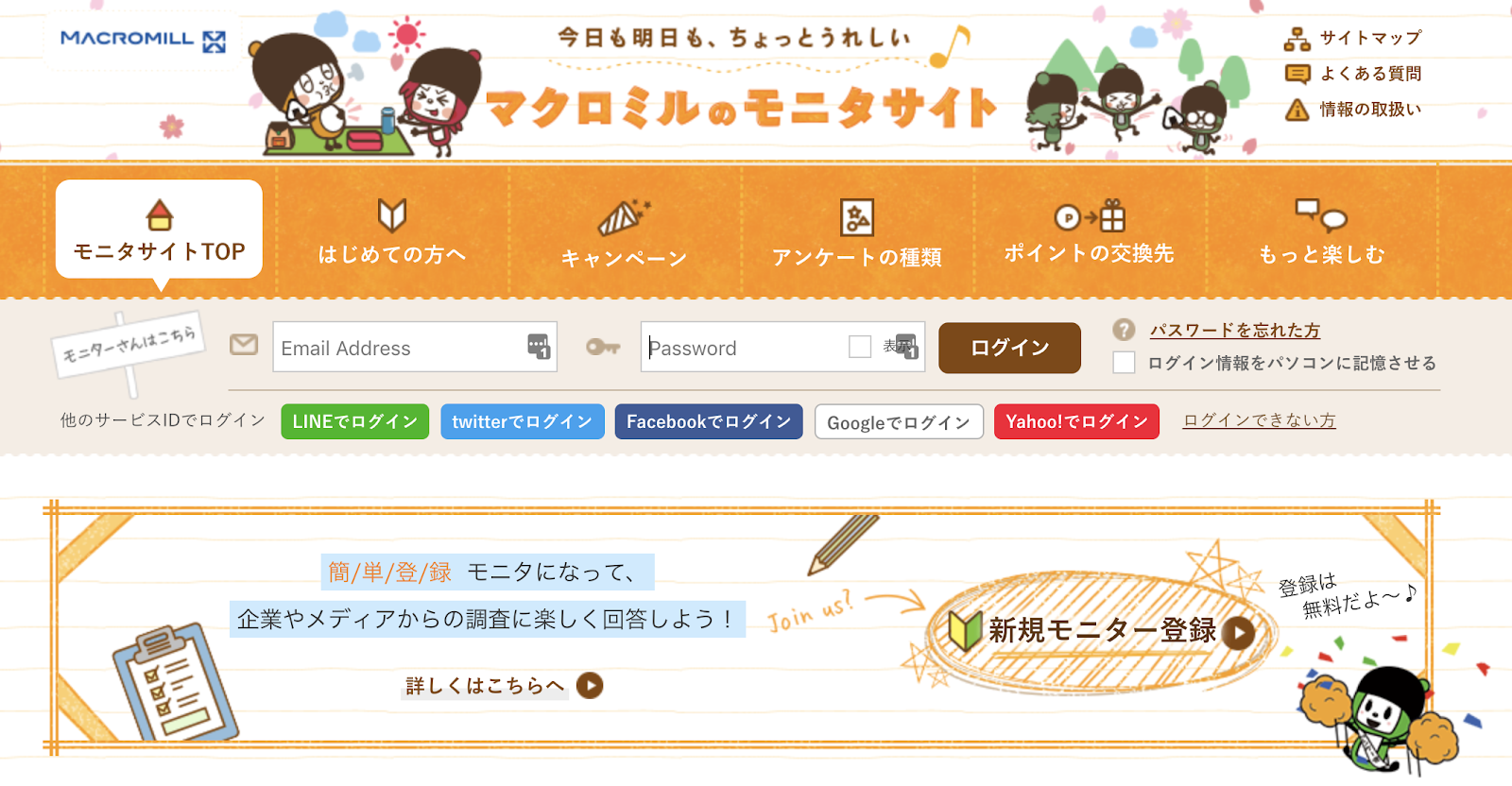1512x786 pixels.
Task: Open the はじめての方へ menu item
Action: point(392,231)
